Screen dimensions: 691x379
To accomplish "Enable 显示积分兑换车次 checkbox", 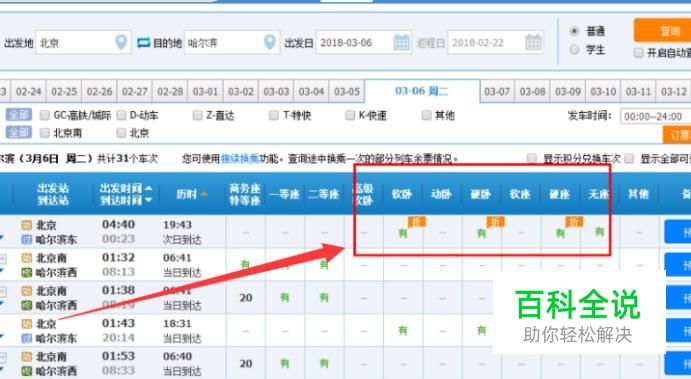I will 532,159.
